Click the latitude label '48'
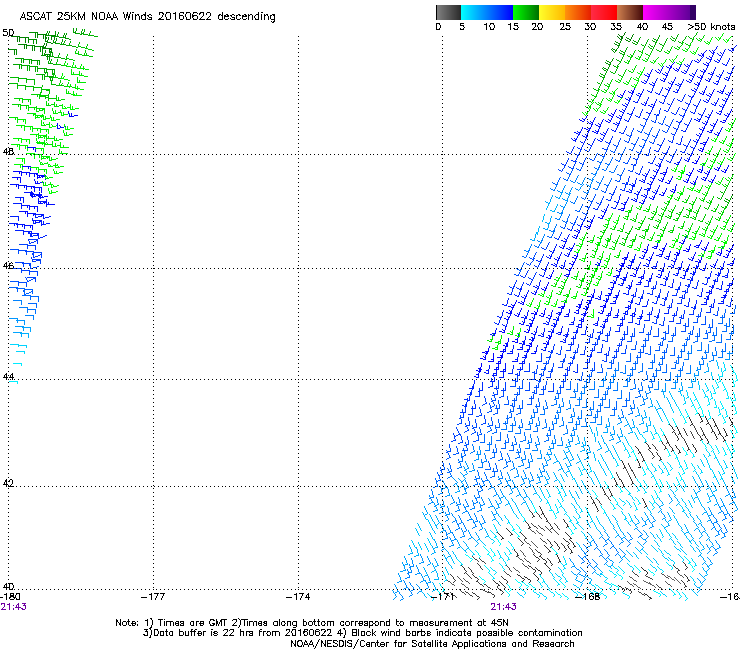The image size is (740, 650). (x=8, y=152)
